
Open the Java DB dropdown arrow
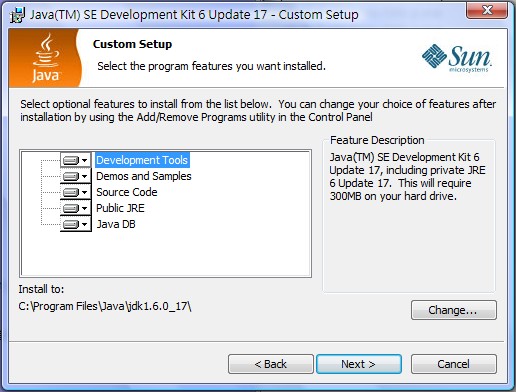click(x=85, y=224)
